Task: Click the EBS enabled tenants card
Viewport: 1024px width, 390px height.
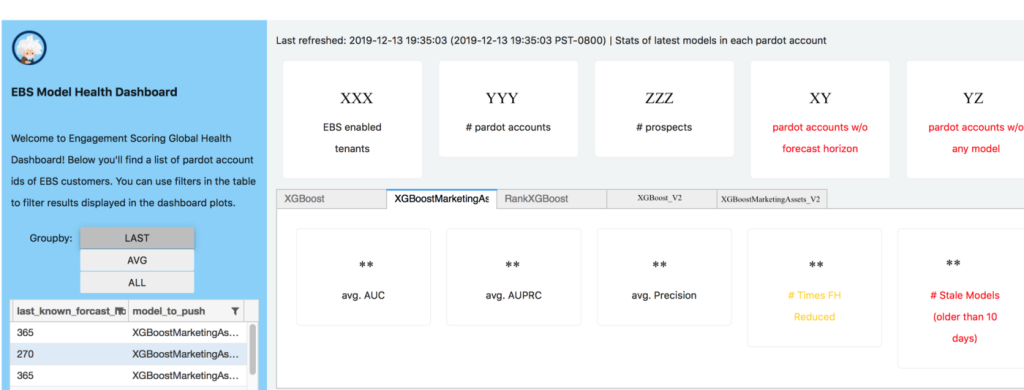Action: (353, 120)
